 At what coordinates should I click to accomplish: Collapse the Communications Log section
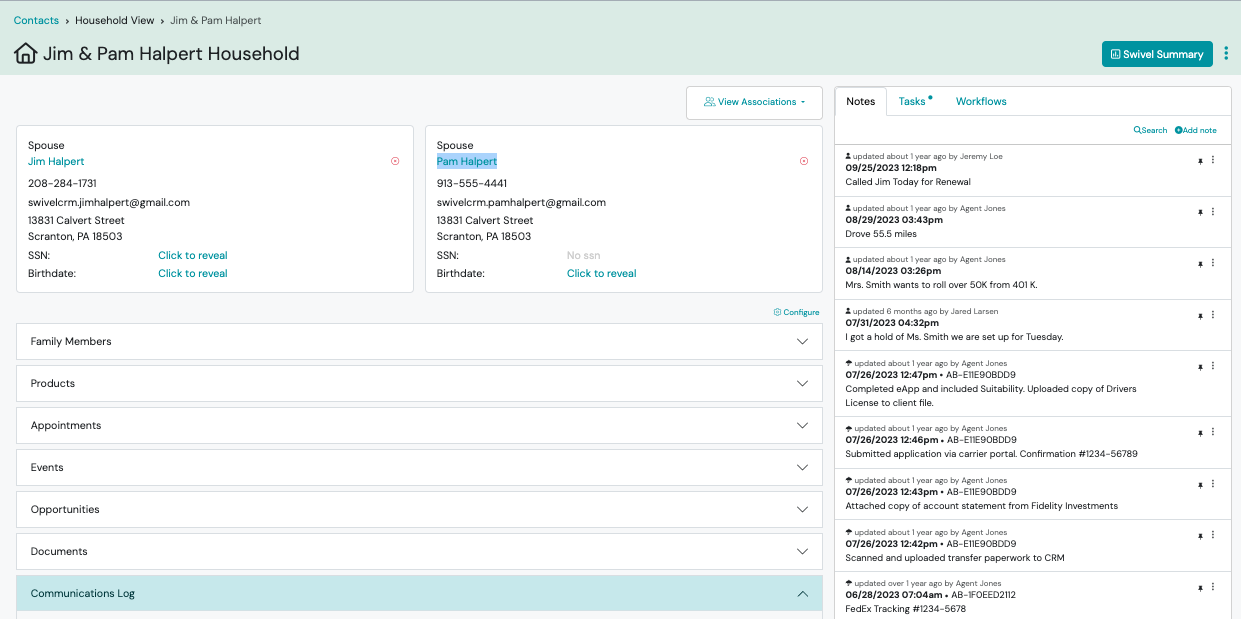pos(419,593)
